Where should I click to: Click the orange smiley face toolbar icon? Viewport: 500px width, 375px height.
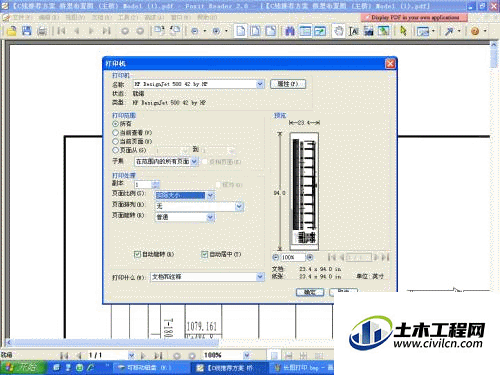coord(475,31)
